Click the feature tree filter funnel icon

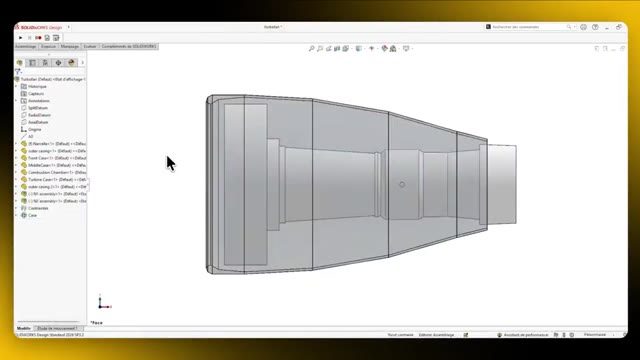coord(18,71)
